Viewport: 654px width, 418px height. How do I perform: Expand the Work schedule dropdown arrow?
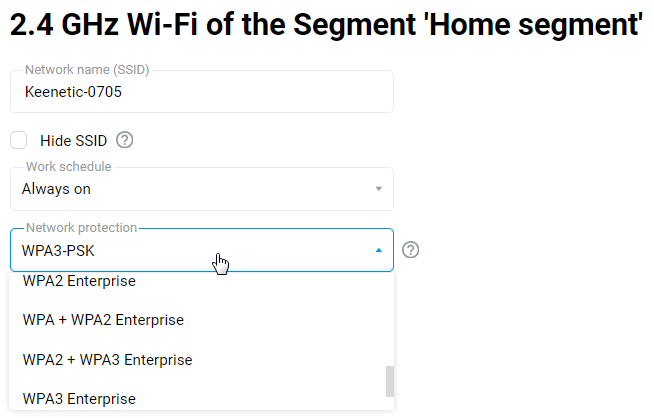pyautogui.click(x=378, y=189)
